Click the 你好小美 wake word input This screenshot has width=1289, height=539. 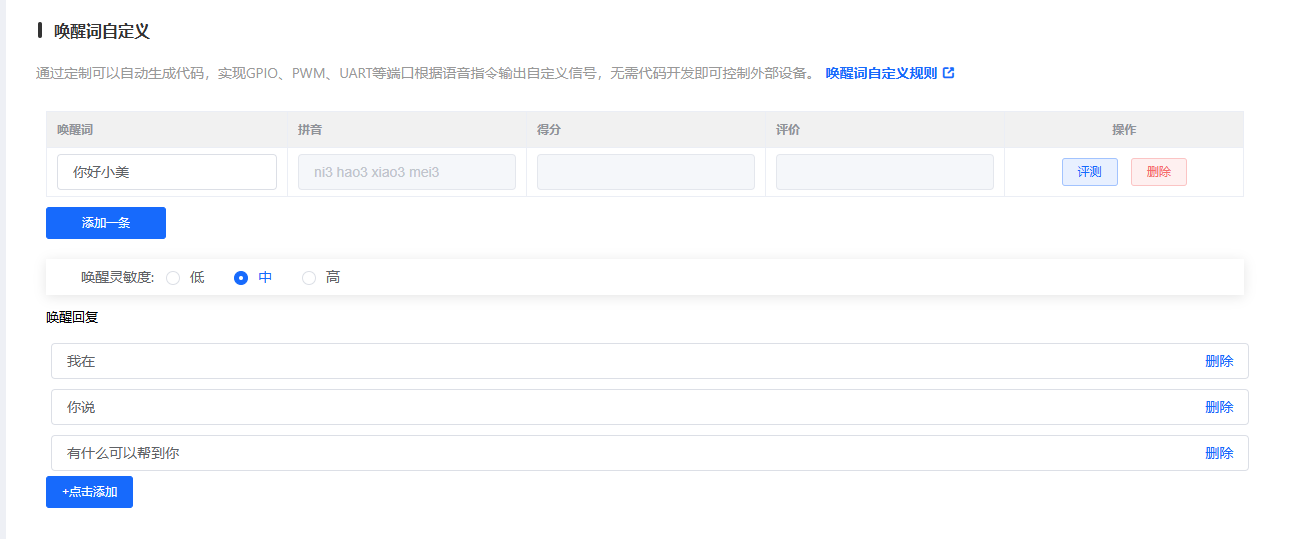[x=167, y=172]
